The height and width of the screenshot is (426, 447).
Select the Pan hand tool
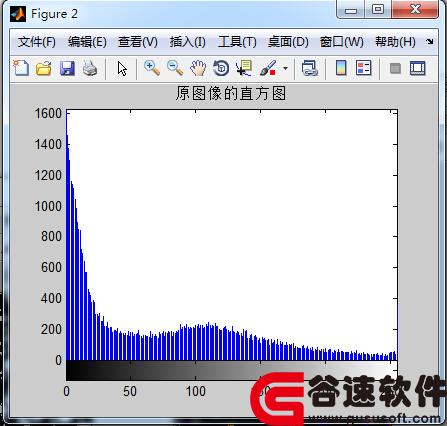click(198, 68)
